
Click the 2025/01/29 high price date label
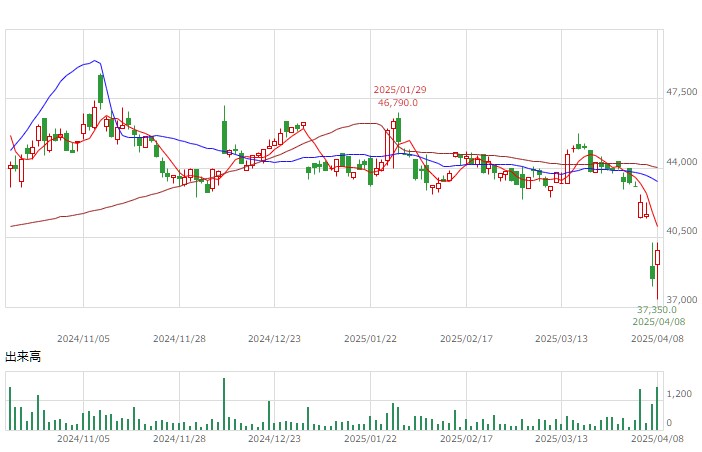[400, 90]
